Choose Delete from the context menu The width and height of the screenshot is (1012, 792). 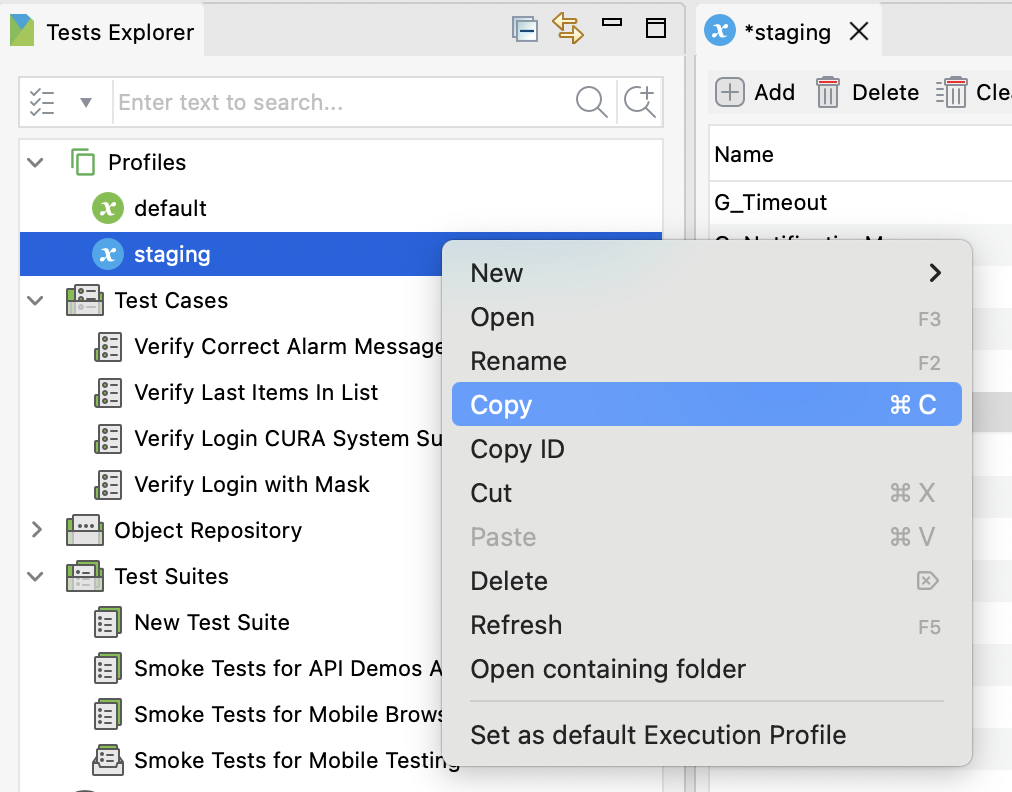tap(707, 581)
